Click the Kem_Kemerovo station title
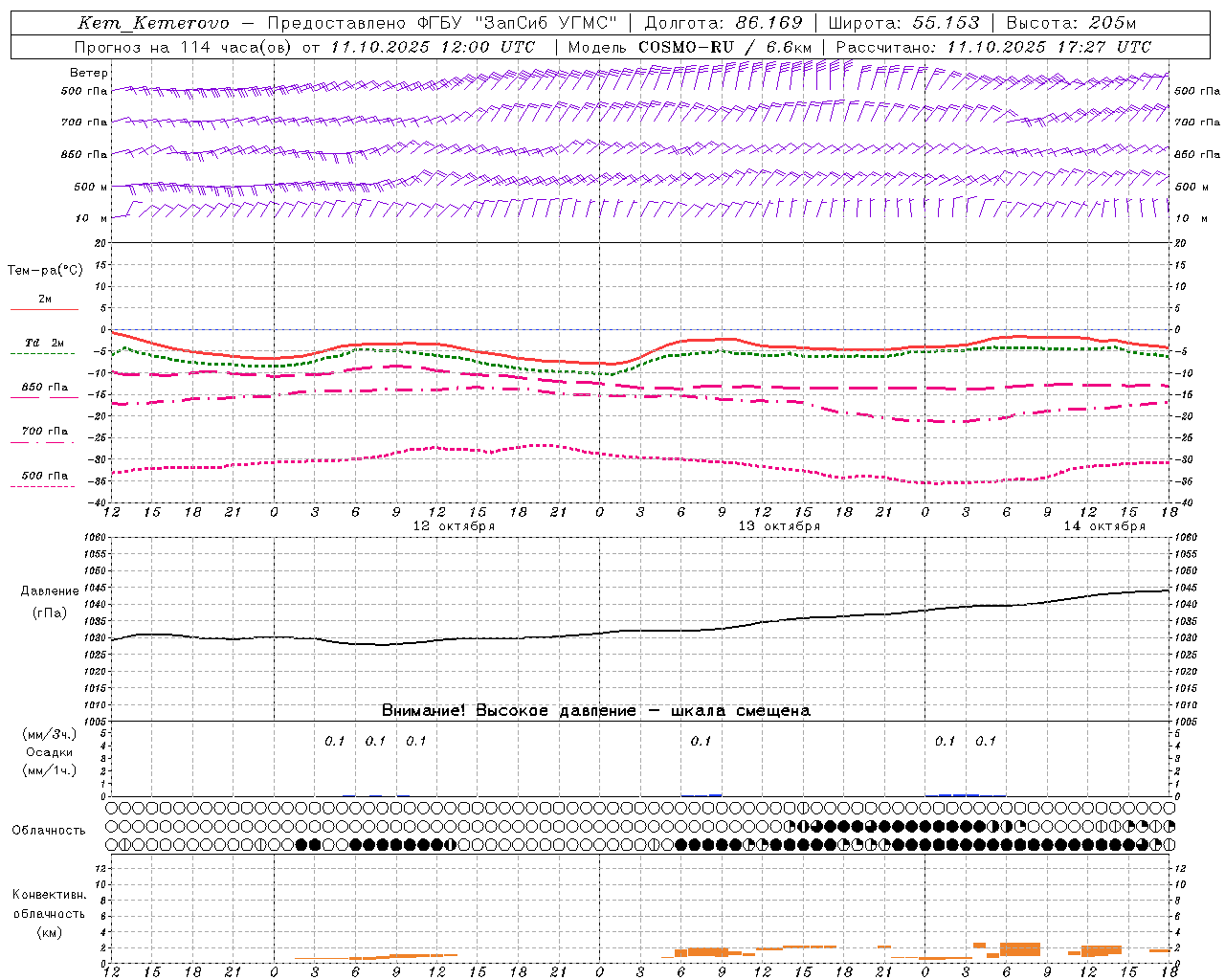Screen dimensions: 1225x980 pyautogui.click(x=154, y=23)
